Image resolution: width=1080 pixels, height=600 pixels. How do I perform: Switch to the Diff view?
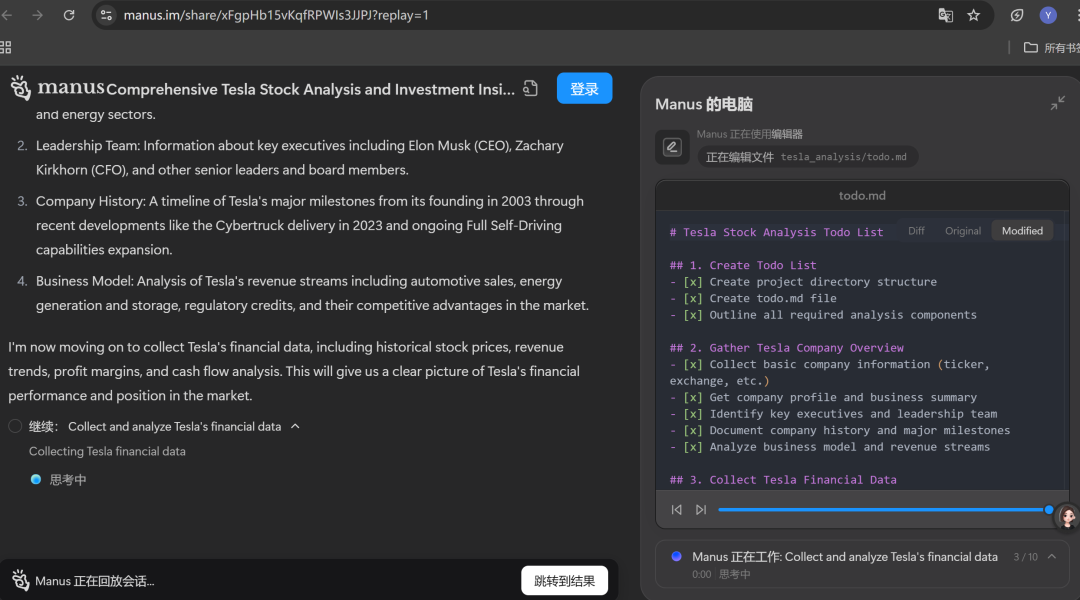916,231
